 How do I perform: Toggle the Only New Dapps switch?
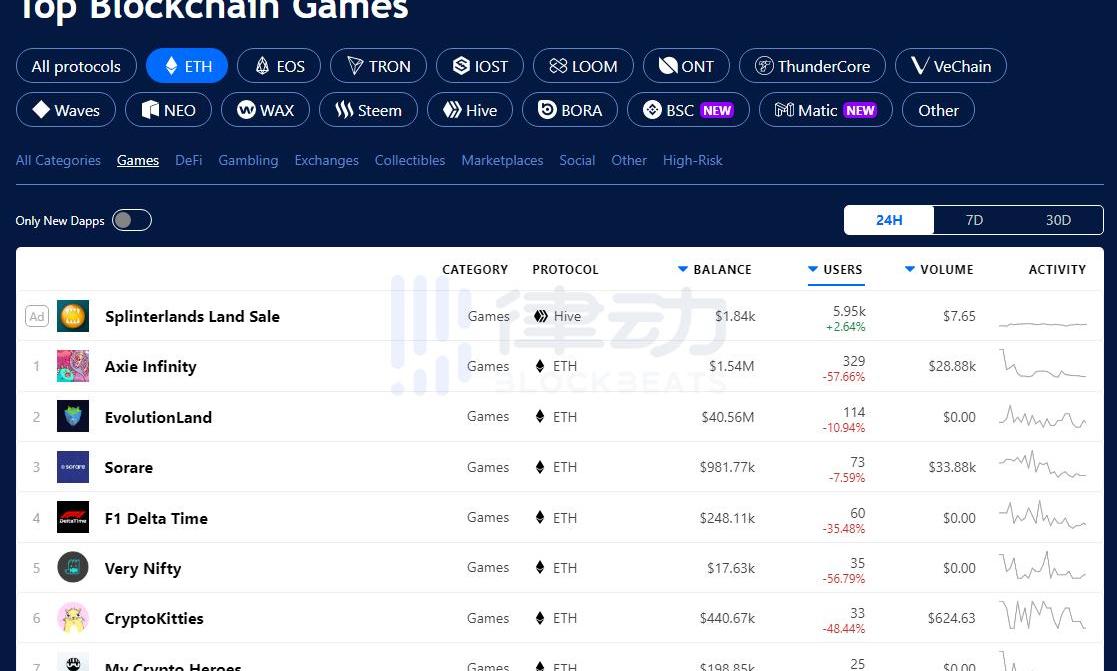131,220
